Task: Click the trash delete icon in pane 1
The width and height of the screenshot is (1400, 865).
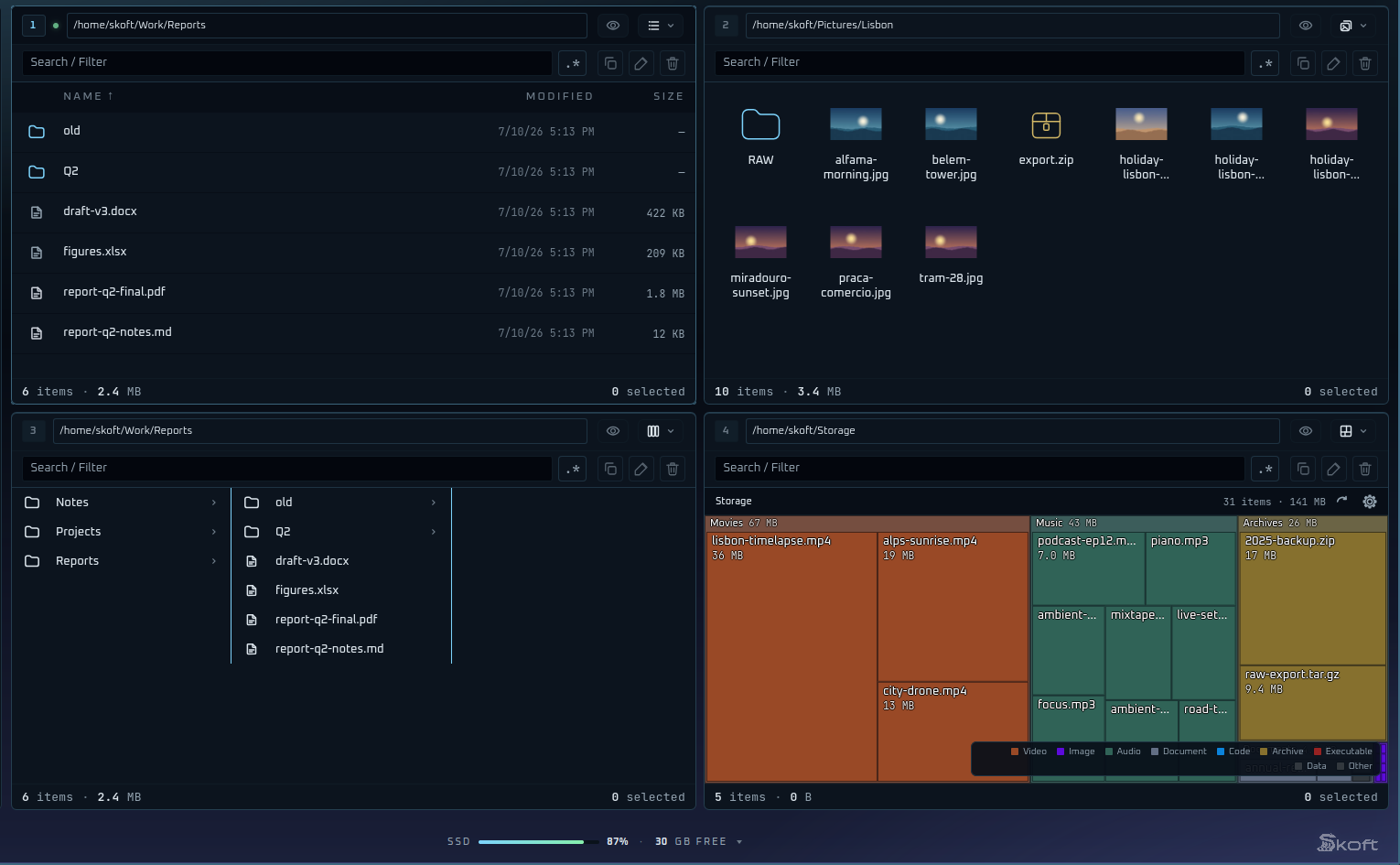Action: (673, 63)
